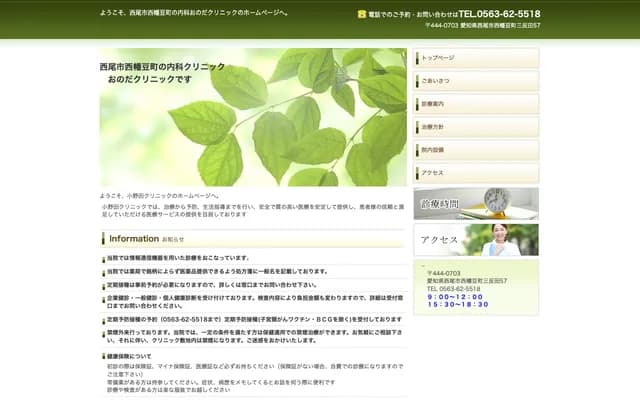Click アクセス in the sidebar menu
This screenshot has height=400, width=640.
476,173
